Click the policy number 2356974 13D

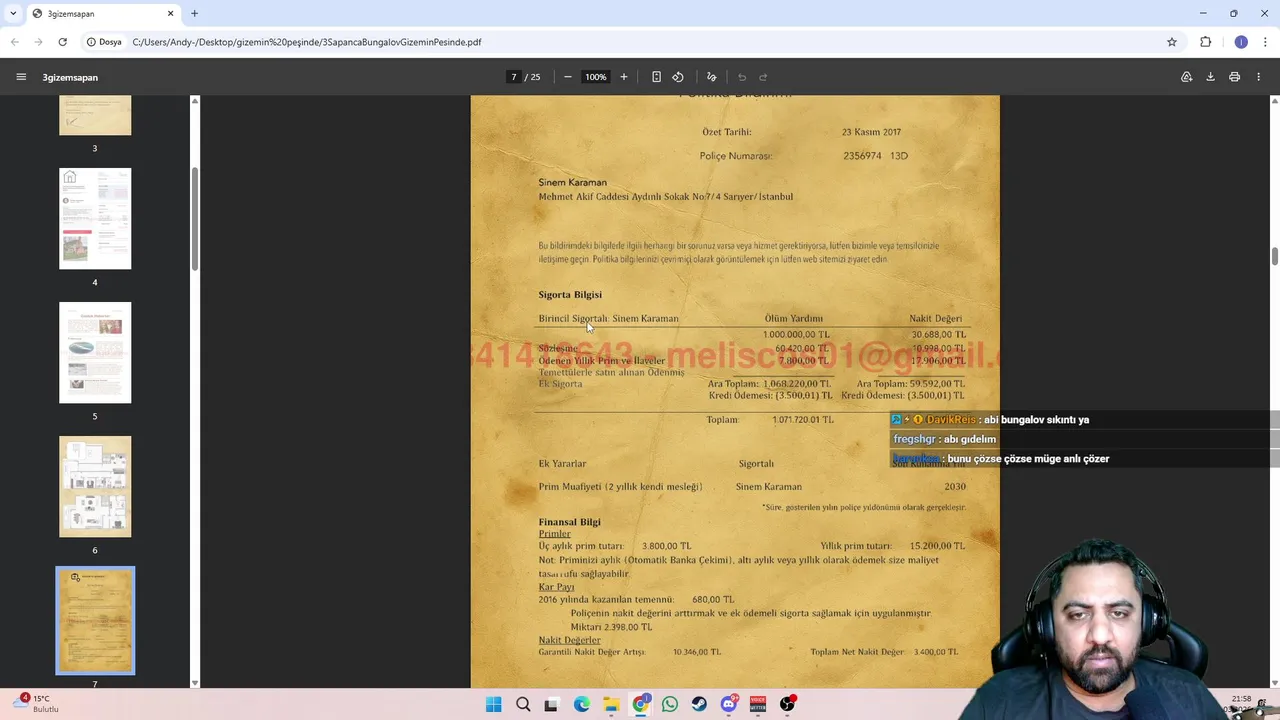point(876,156)
